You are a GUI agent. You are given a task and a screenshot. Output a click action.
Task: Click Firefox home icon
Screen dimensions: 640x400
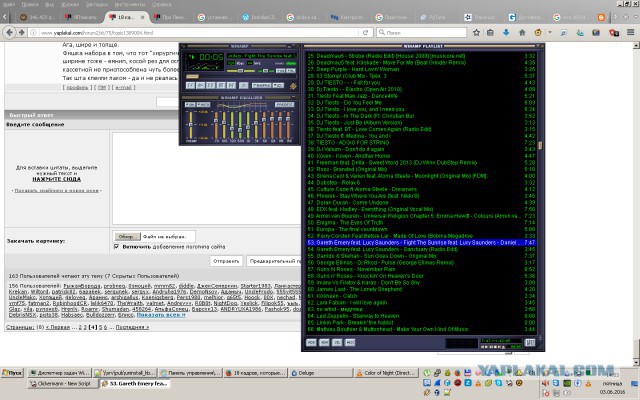522,32
